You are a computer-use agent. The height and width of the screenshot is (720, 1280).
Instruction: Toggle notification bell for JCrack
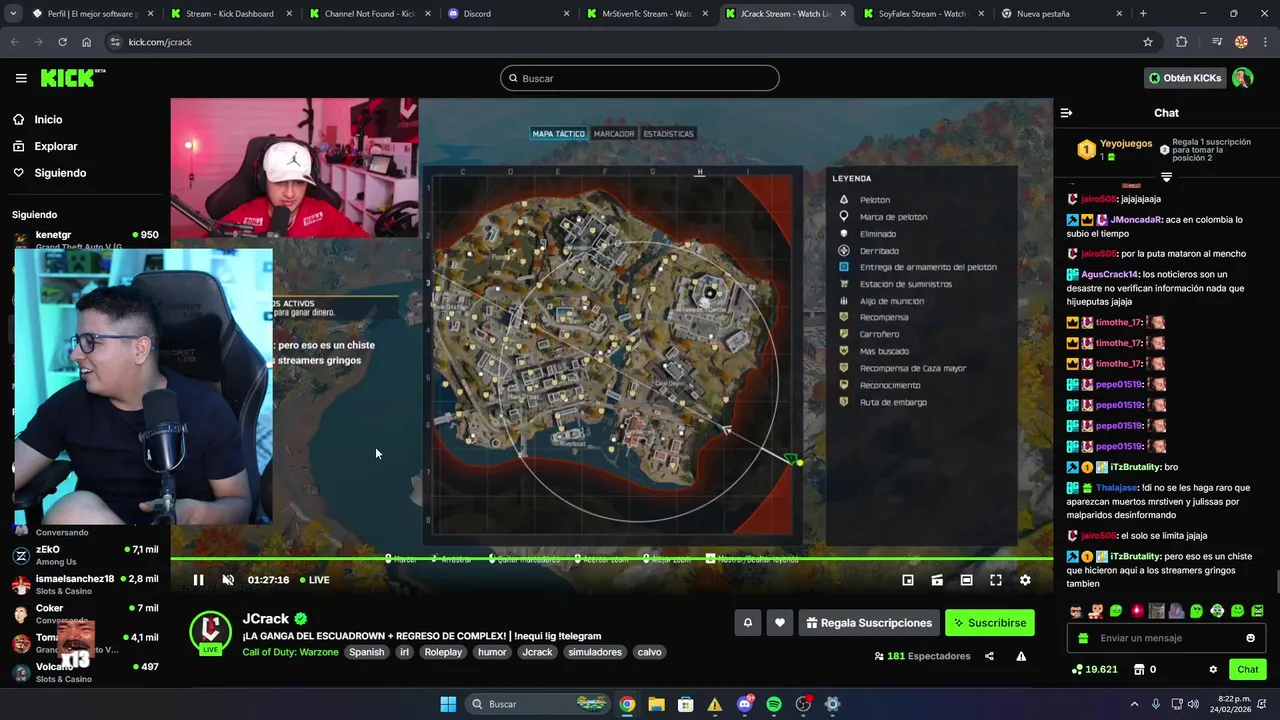(x=747, y=623)
